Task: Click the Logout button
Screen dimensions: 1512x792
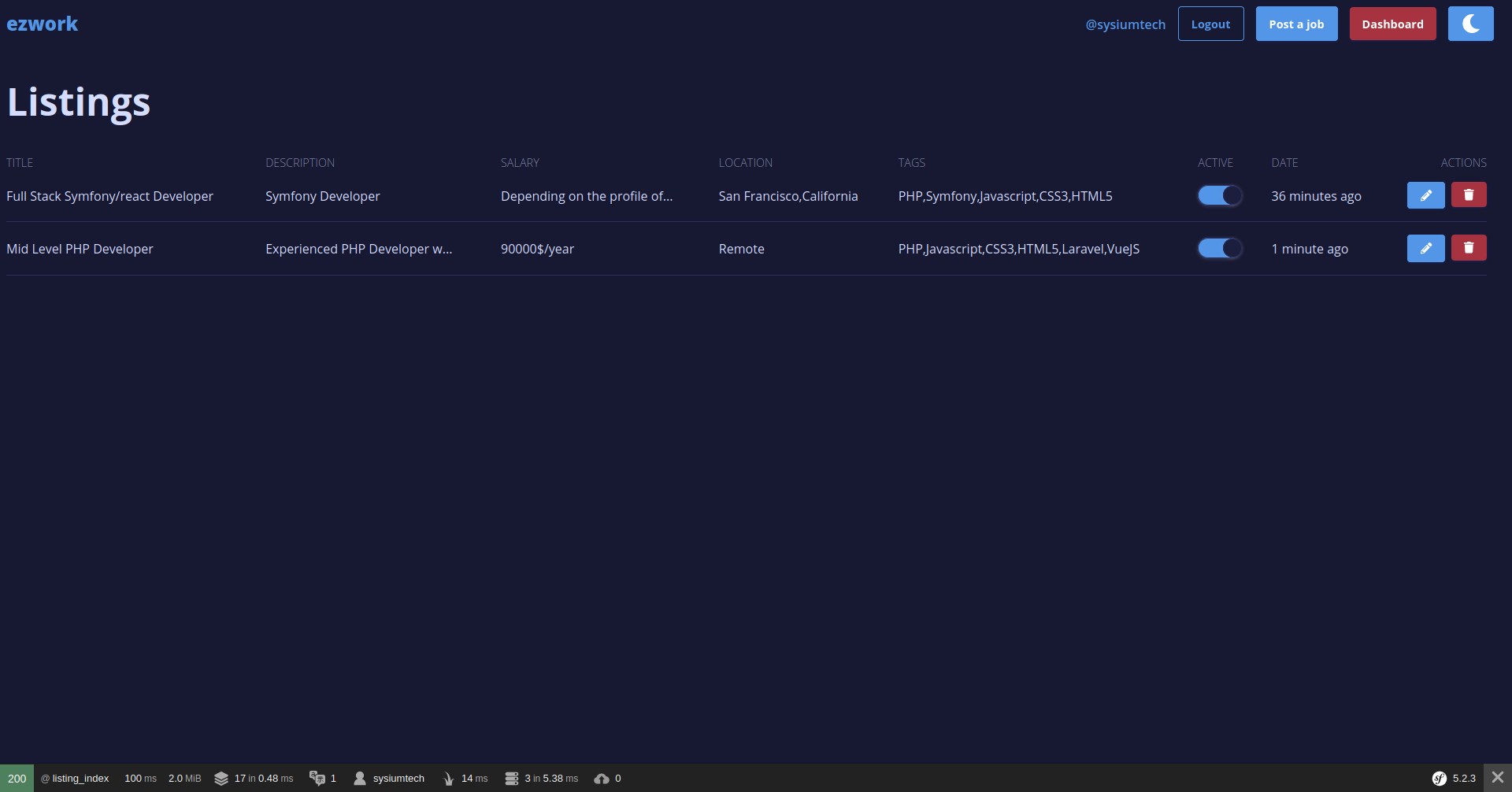Action: [1210, 24]
